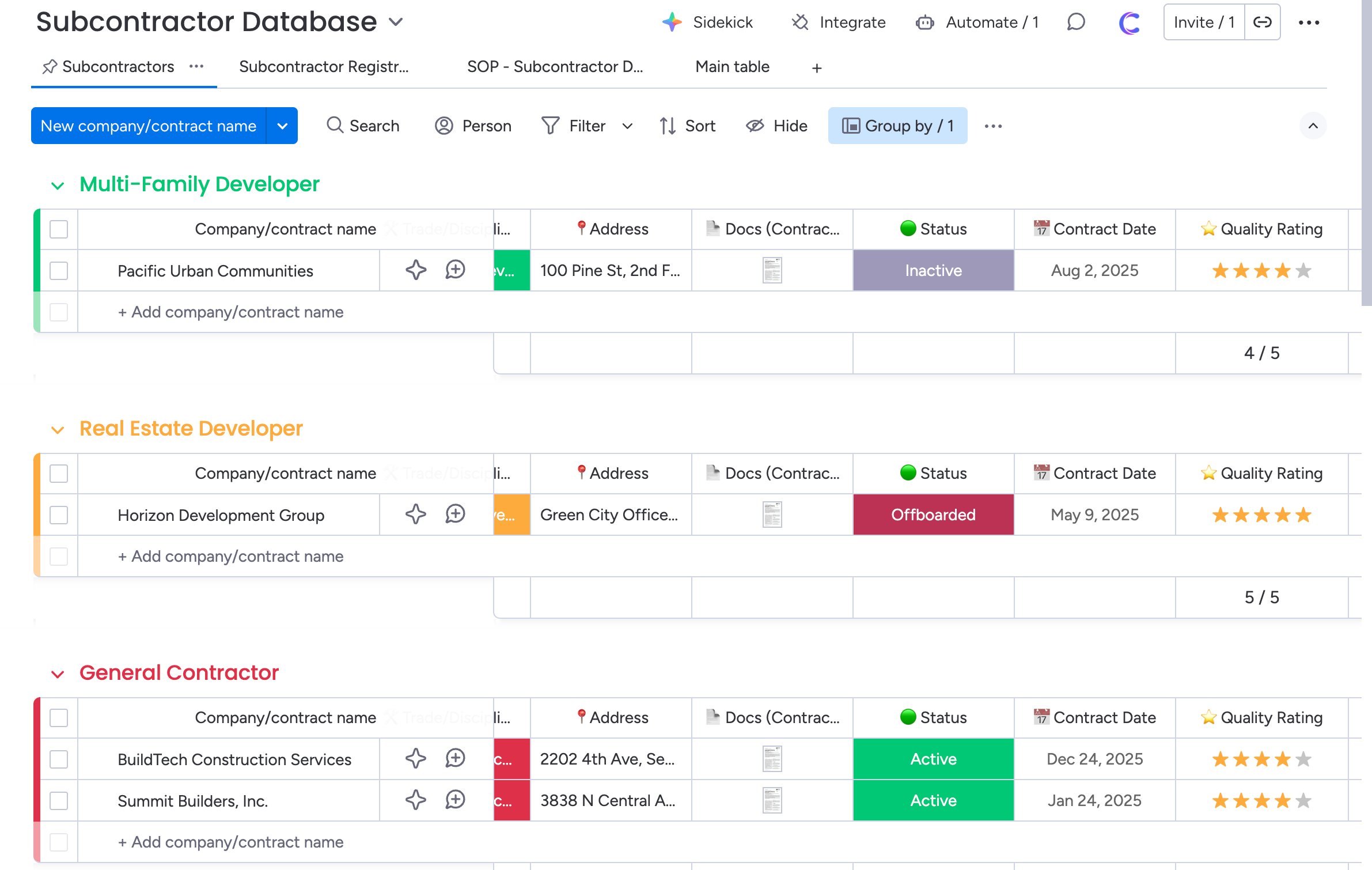Open the three-dot board options menu
The width and height of the screenshot is (1372, 870).
pyautogui.click(x=1309, y=22)
